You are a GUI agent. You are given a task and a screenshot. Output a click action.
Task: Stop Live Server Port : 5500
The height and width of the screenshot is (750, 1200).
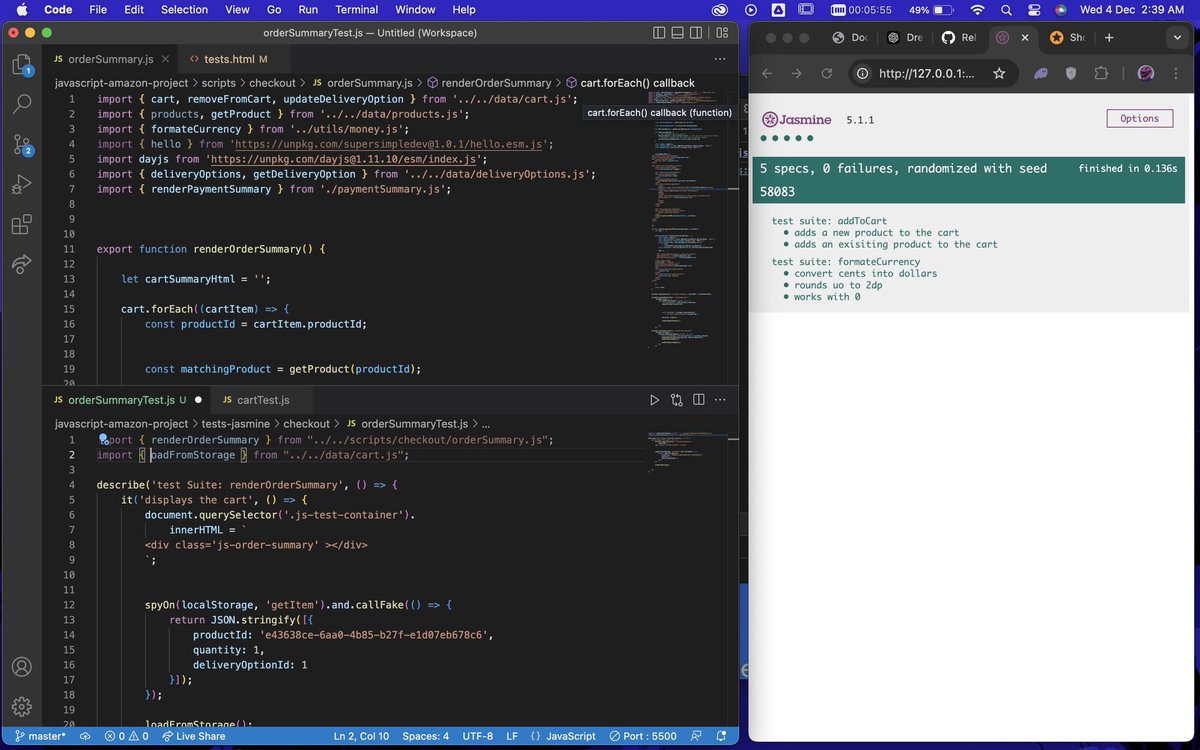tap(642, 736)
